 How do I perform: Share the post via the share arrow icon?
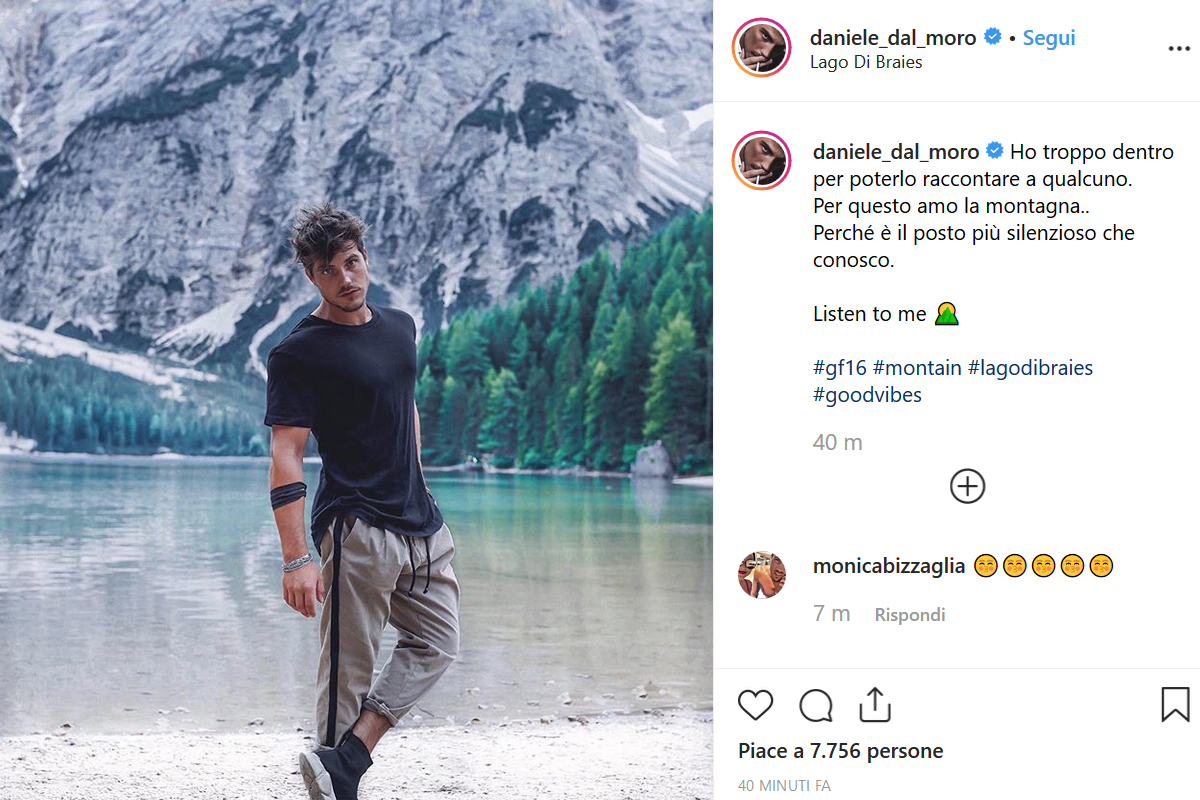coord(875,705)
